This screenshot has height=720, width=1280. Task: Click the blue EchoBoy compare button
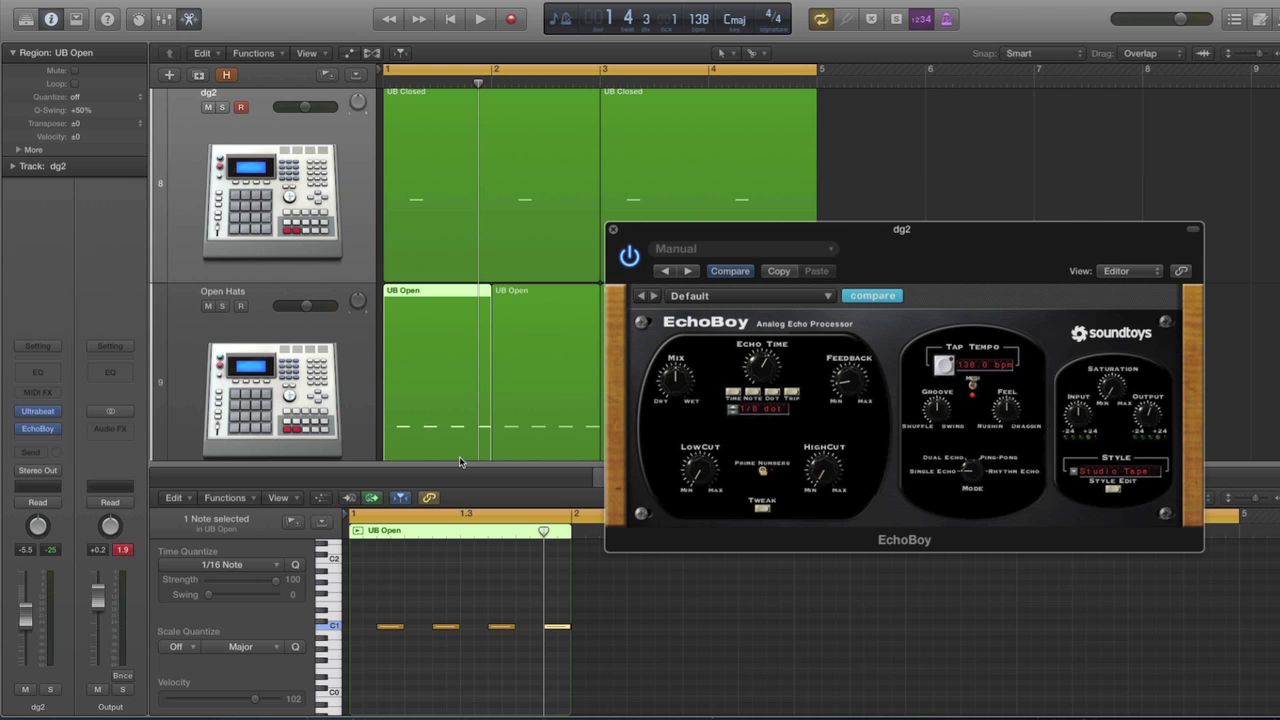(872, 296)
